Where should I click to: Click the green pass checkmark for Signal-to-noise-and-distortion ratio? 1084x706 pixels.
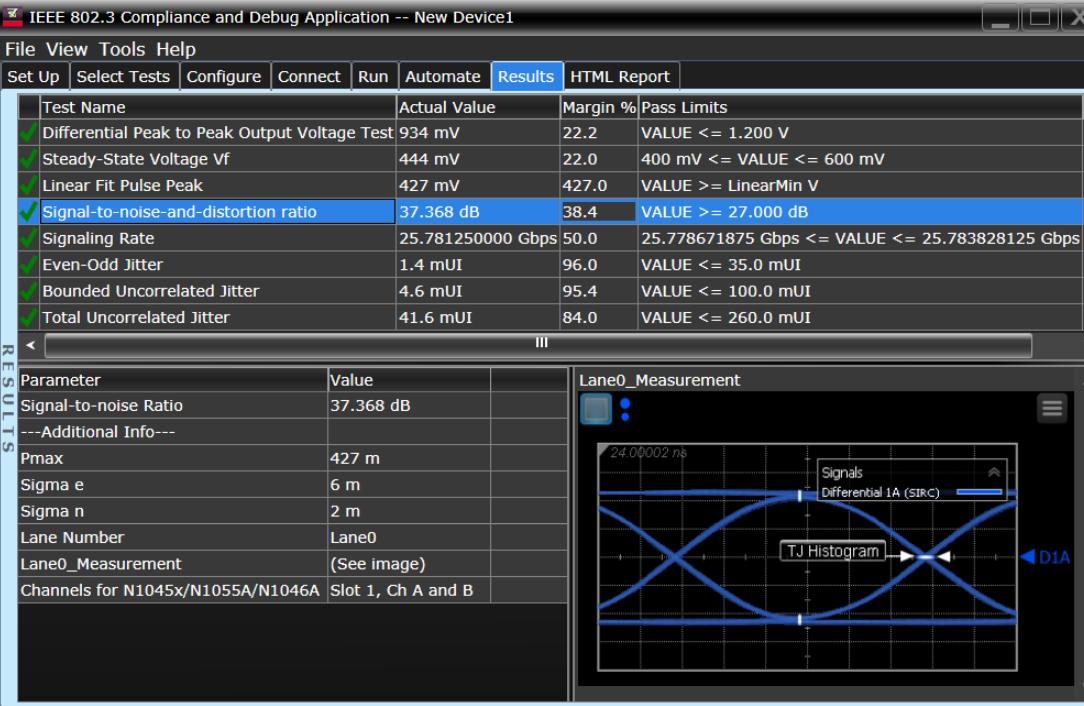coord(27,211)
